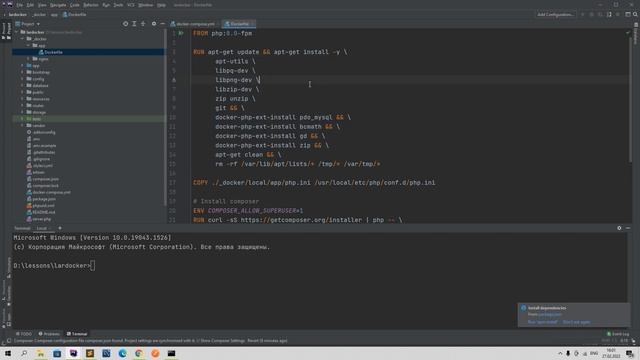Image resolution: width=640 pixels, height=360 pixels.
Task: Open the Code menu
Action: tap(75, 5)
